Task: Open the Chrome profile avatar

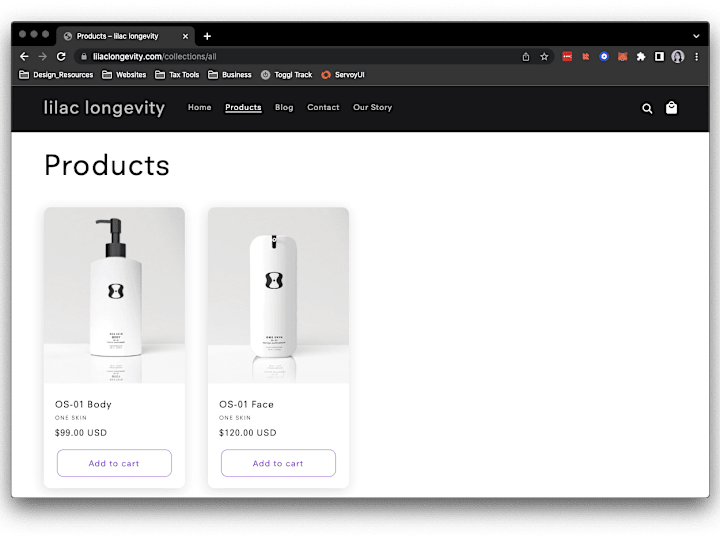Action: tap(678, 56)
